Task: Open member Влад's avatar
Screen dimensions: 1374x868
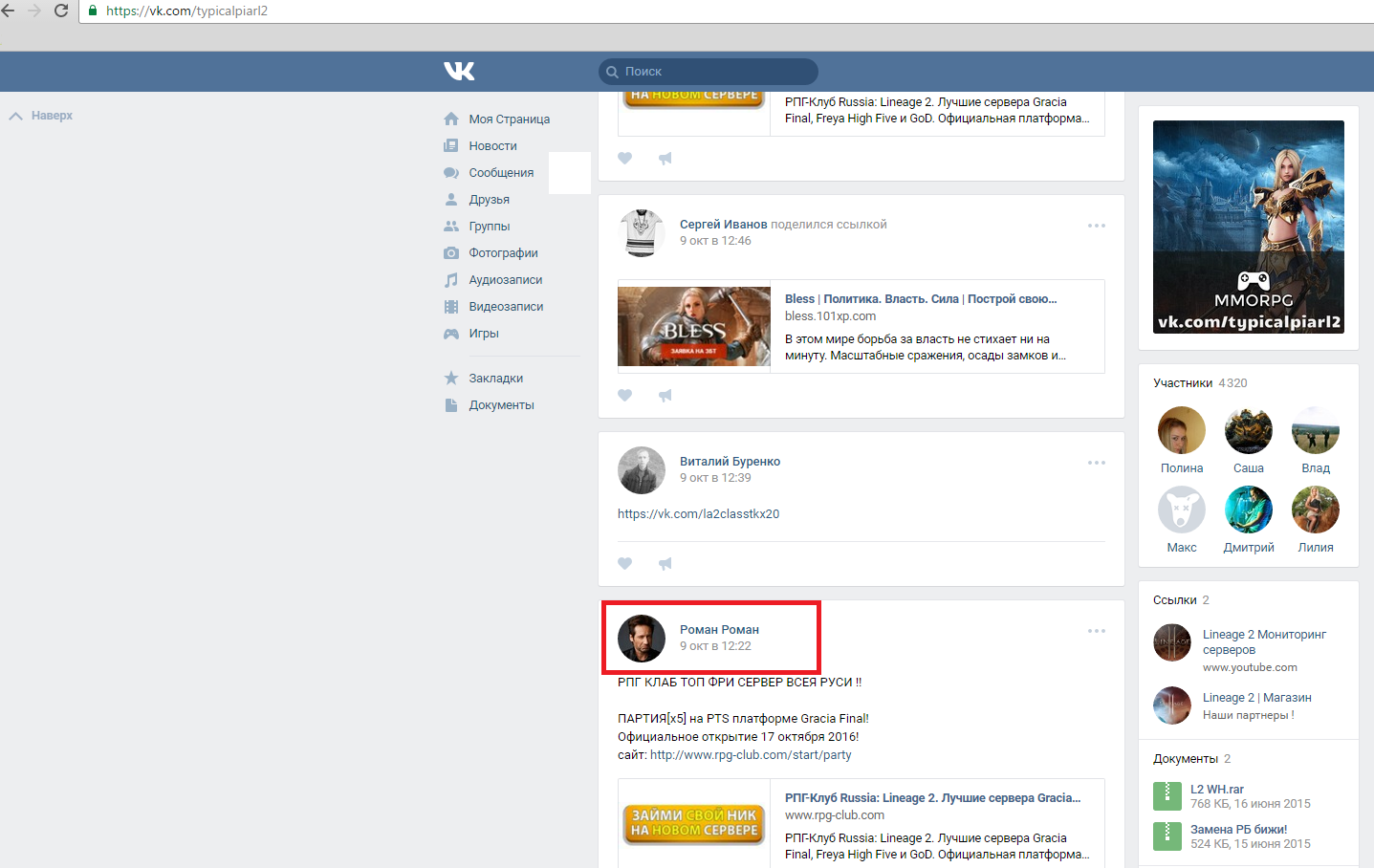Action: click(x=1316, y=430)
